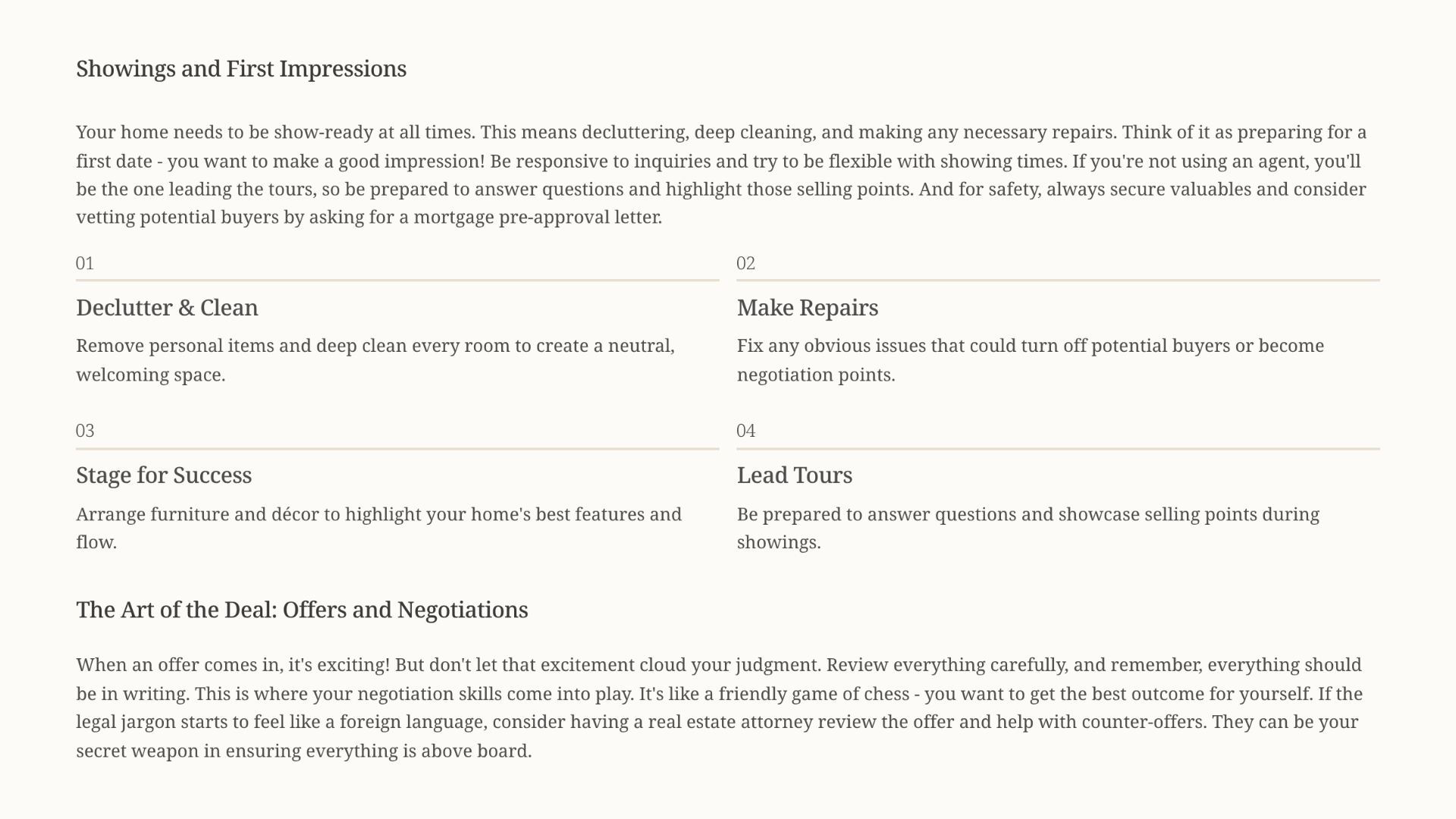Click the 'Be prepared to answer questions' description
Image resolution: width=1456 pixels, height=819 pixels.
point(1028,528)
